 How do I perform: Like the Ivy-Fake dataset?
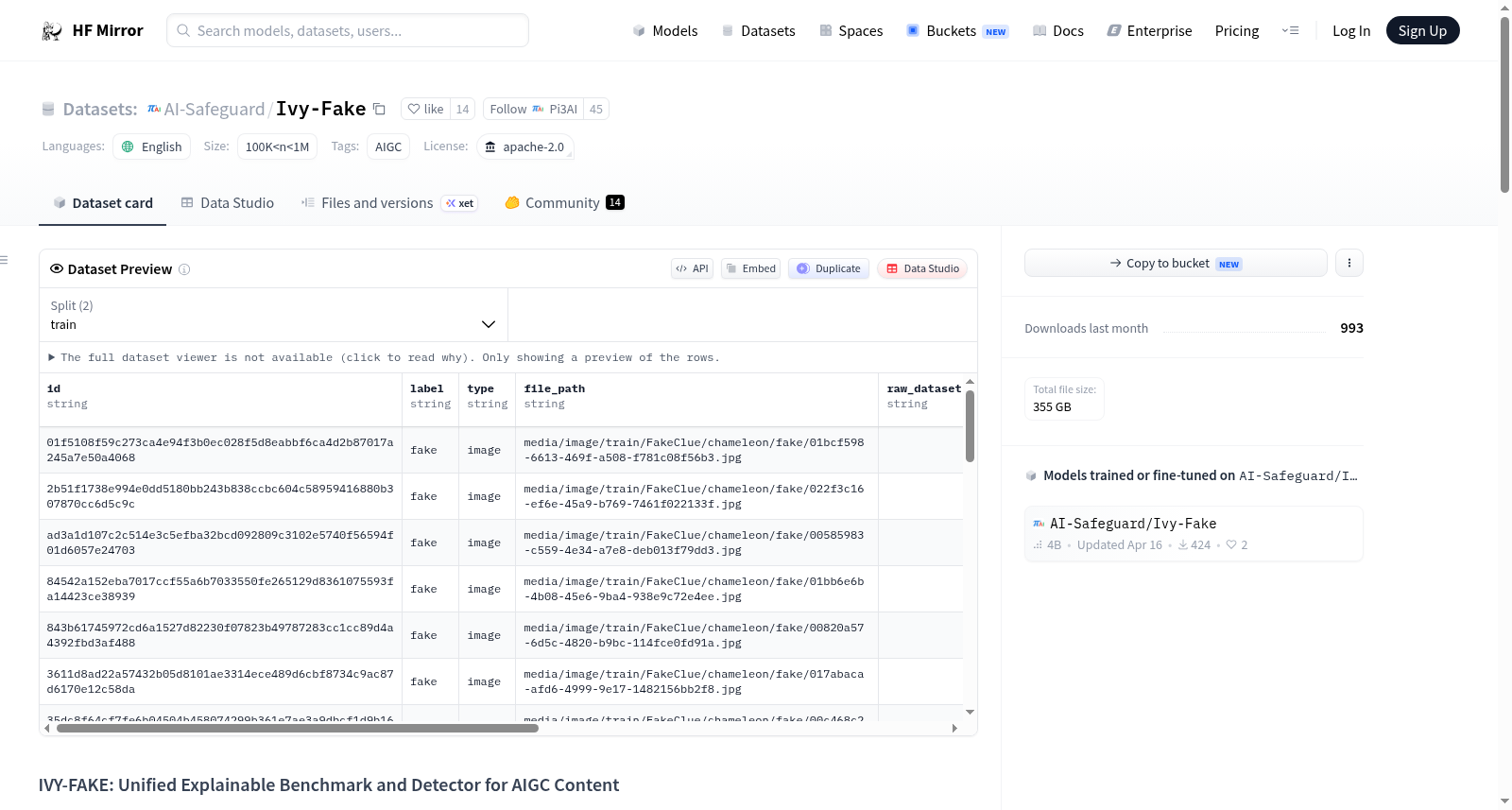click(x=425, y=109)
